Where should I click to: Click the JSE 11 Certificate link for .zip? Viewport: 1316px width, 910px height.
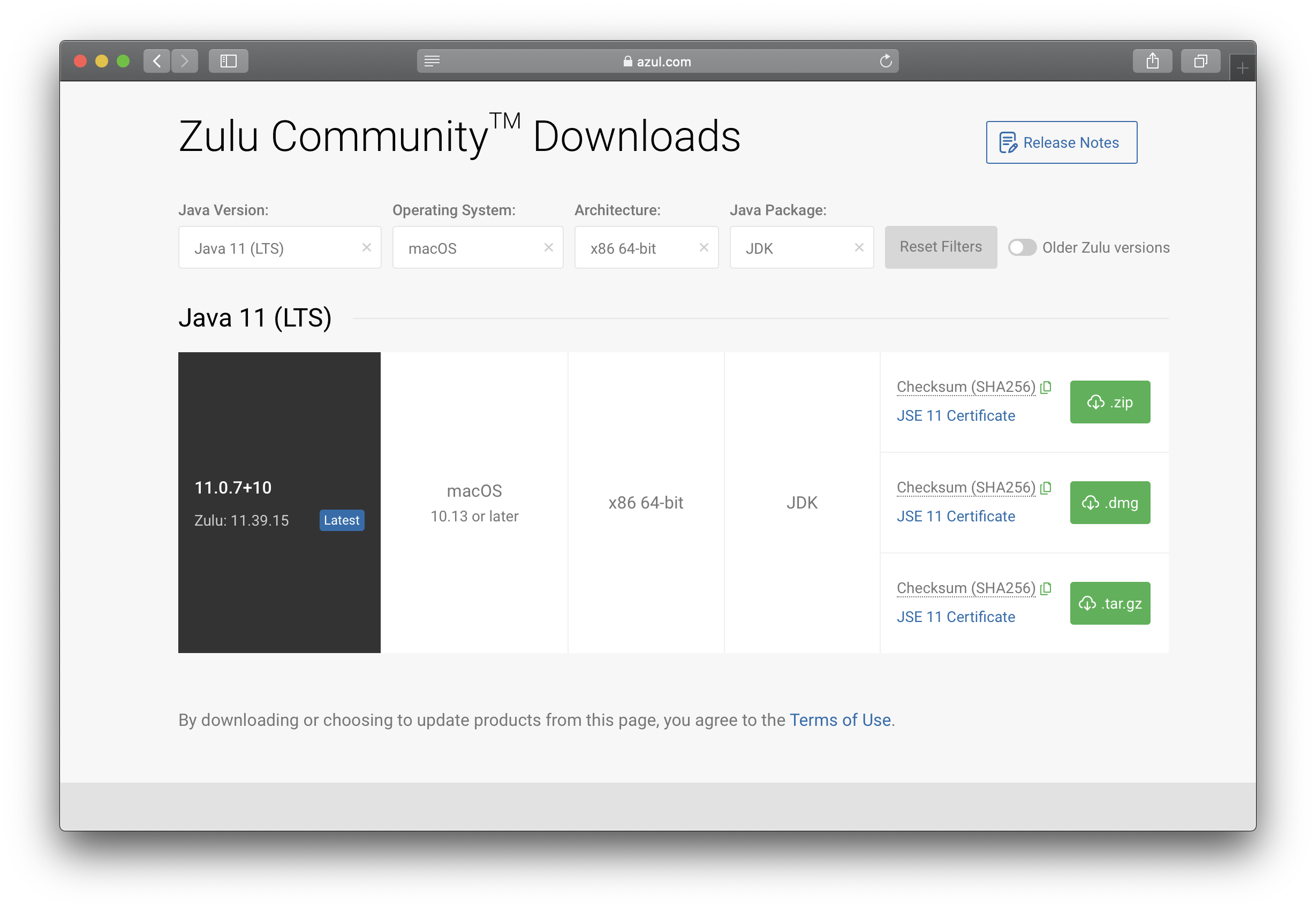(x=956, y=414)
